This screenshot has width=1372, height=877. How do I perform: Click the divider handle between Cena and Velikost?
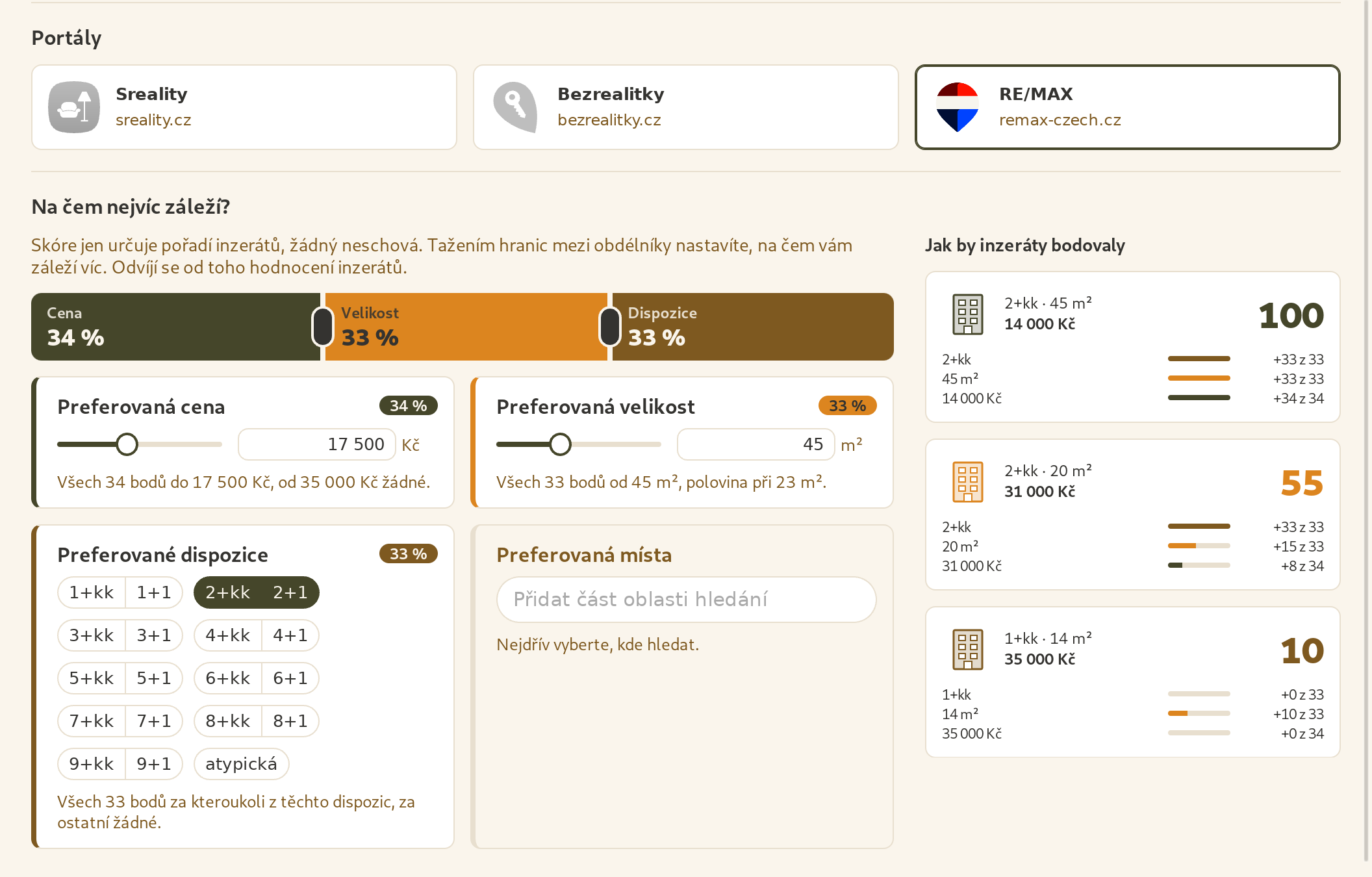[x=323, y=327]
